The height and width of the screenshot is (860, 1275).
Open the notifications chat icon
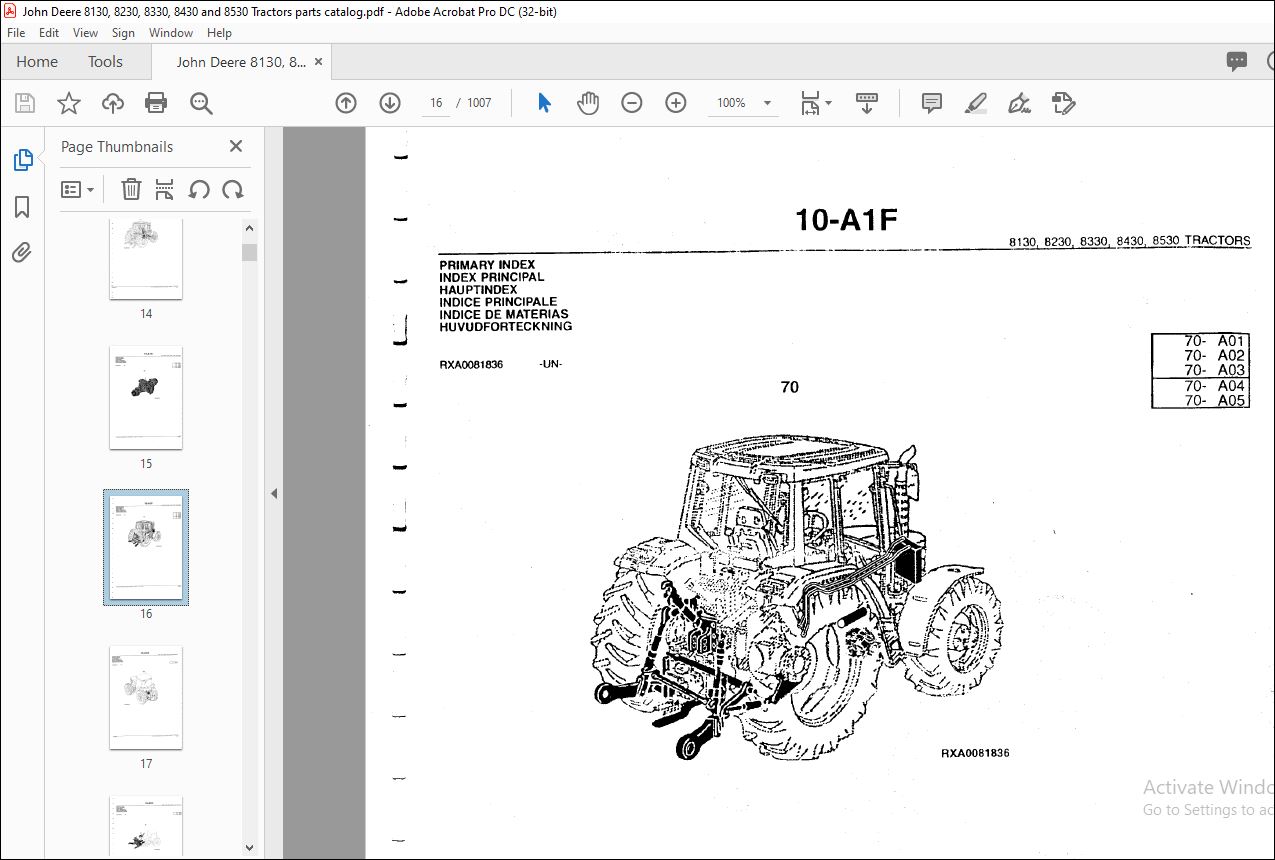[x=1237, y=62]
